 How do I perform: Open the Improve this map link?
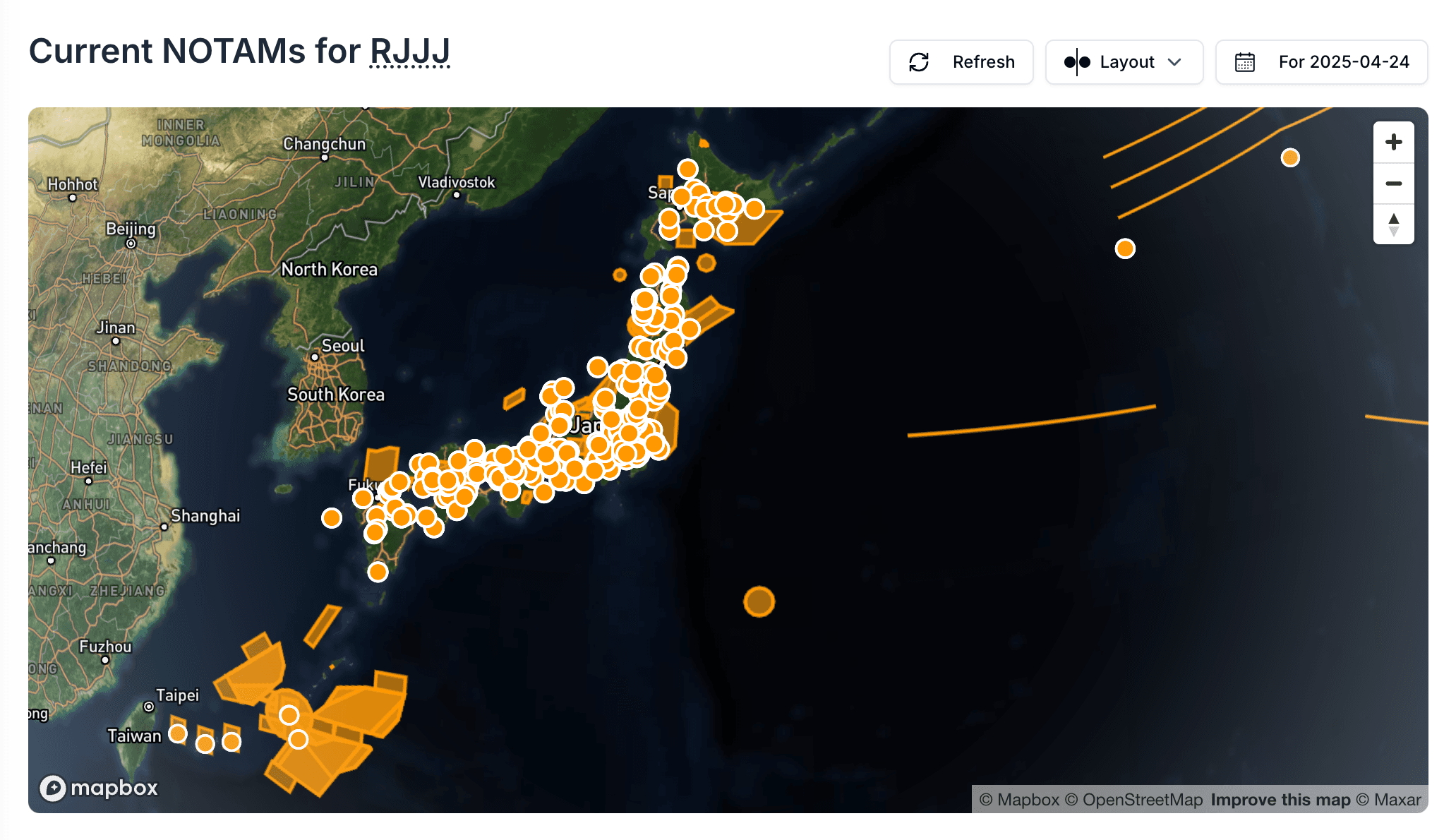coord(1280,800)
